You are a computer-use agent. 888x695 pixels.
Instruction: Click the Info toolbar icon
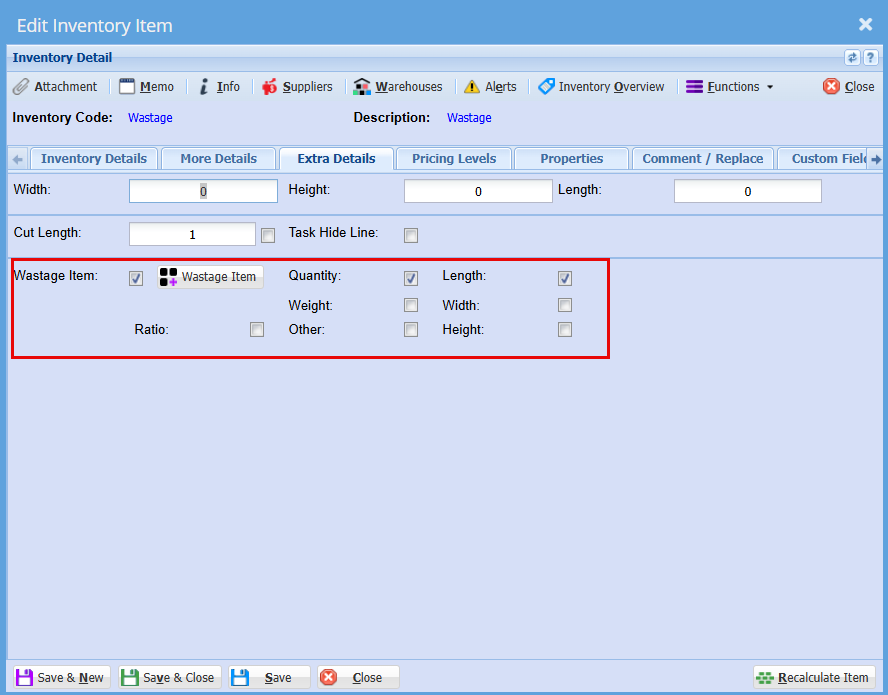pyautogui.click(x=219, y=87)
